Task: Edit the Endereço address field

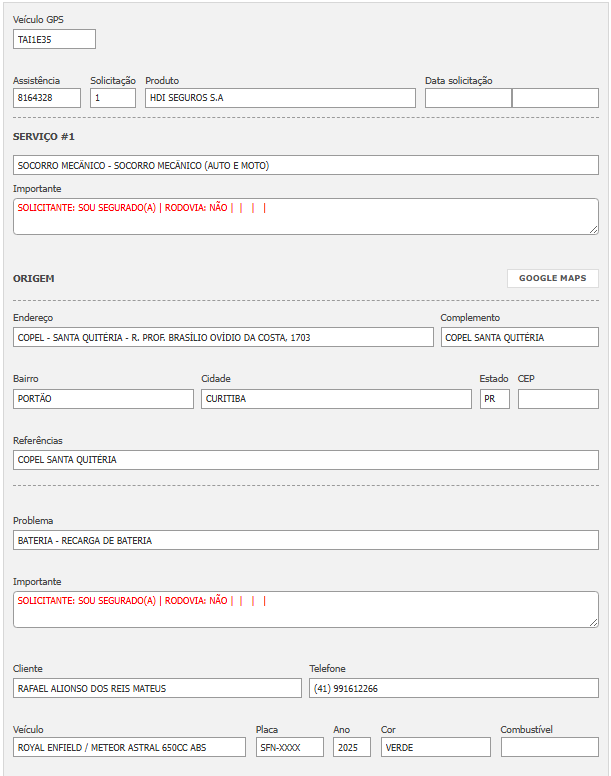Action: (x=223, y=337)
